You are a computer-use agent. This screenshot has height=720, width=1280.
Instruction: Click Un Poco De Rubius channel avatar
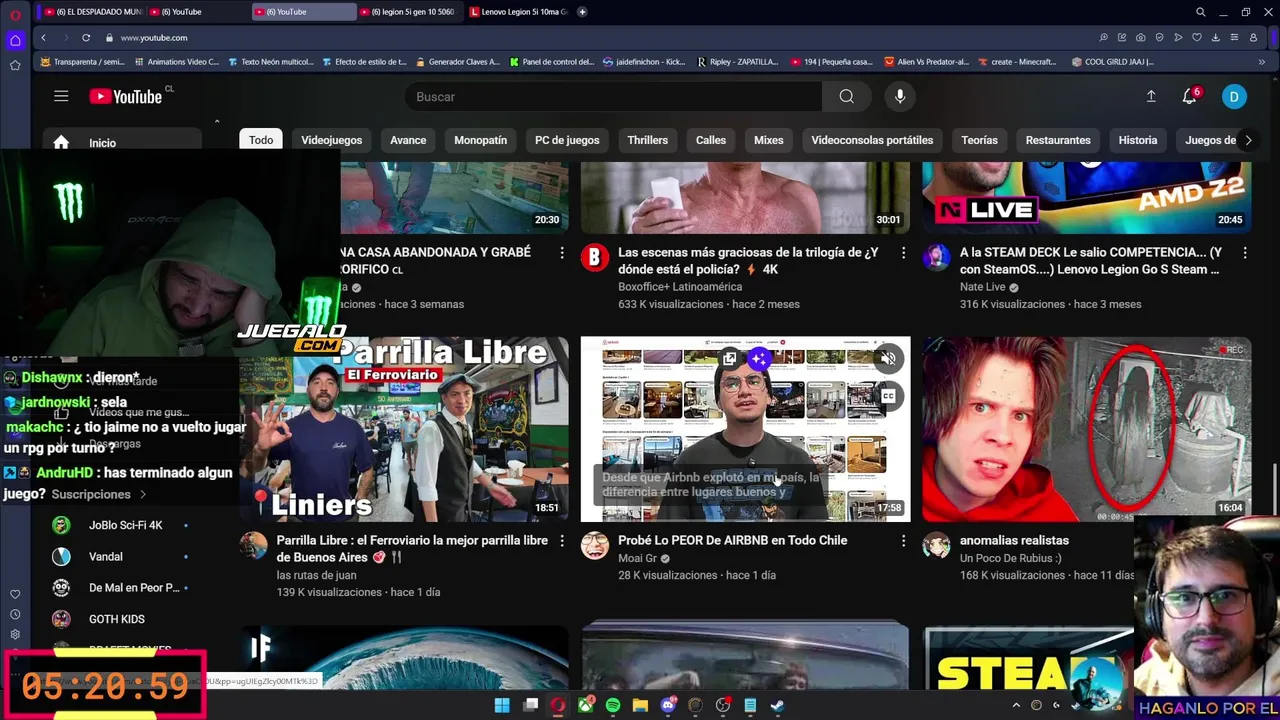[936, 546]
